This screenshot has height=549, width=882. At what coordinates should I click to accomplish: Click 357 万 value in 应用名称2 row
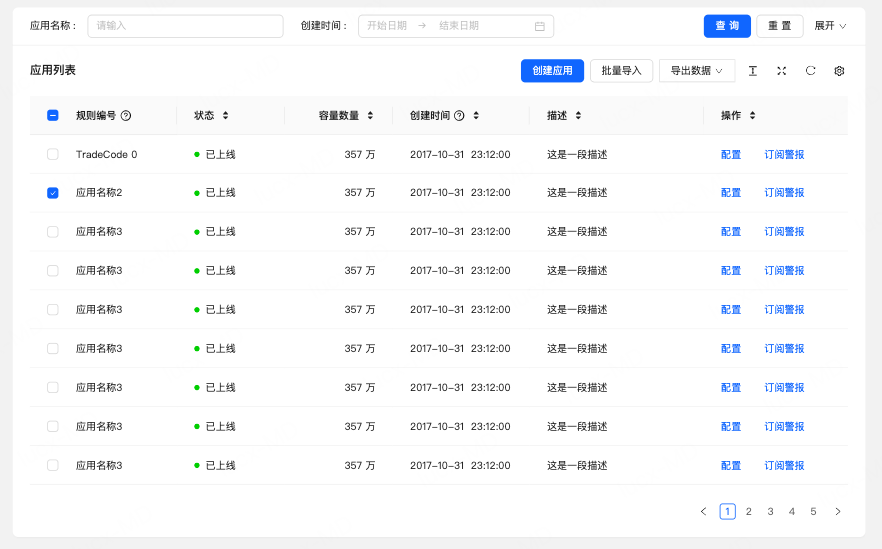tap(360, 193)
